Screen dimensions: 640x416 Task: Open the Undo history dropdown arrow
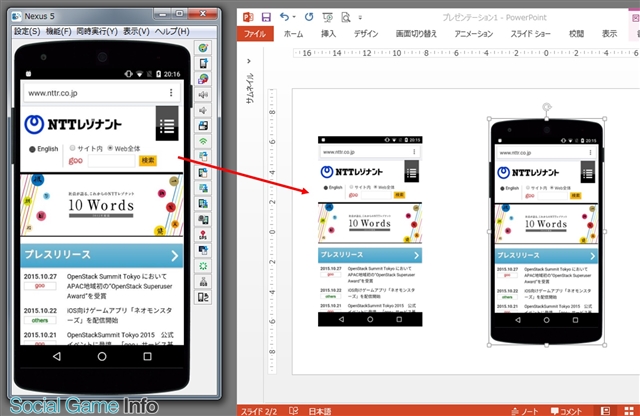pyautogui.click(x=294, y=17)
